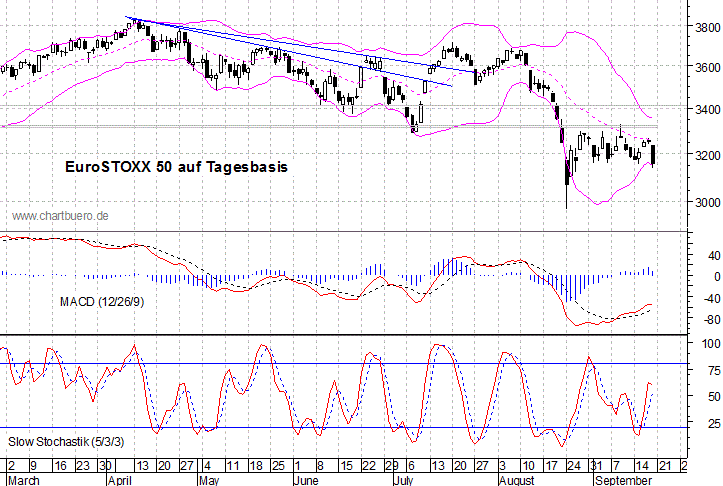Select the 3200 price axis label

708,155
